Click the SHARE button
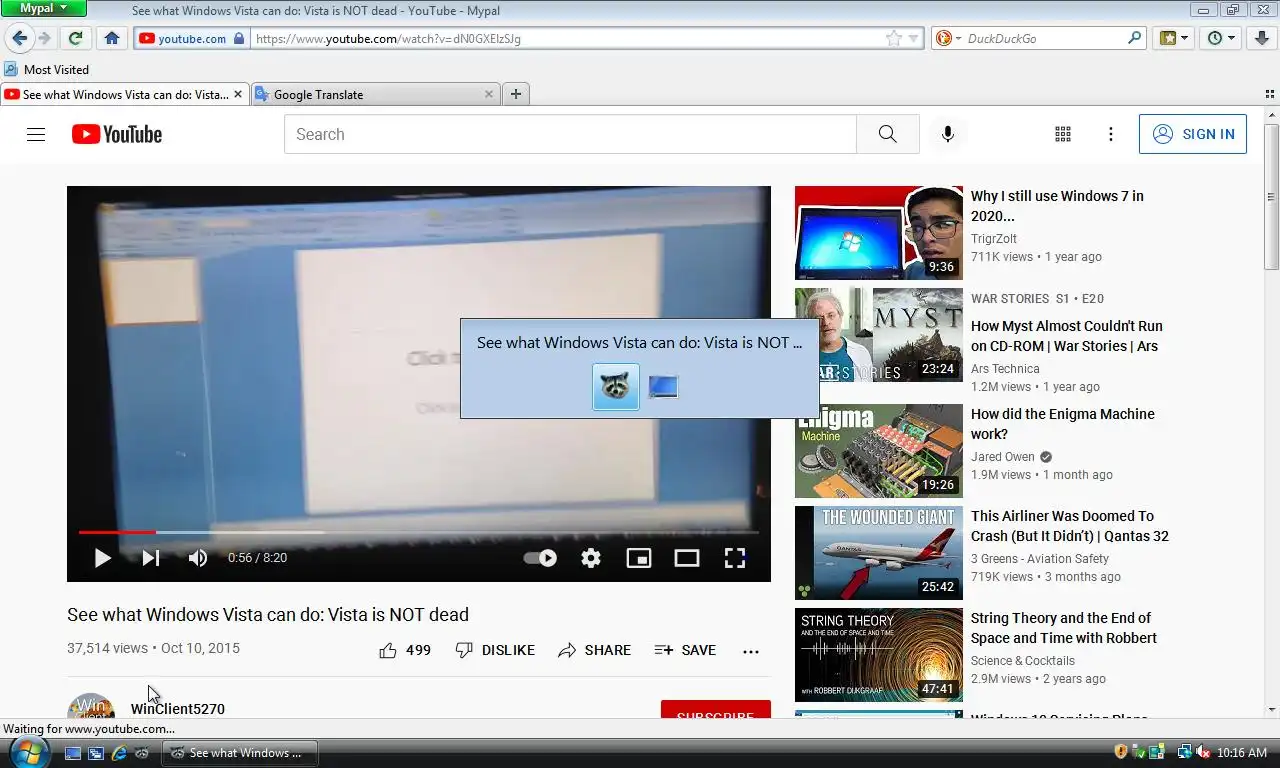Image resolution: width=1280 pixels, height=768 pixels. pos(595,650)
